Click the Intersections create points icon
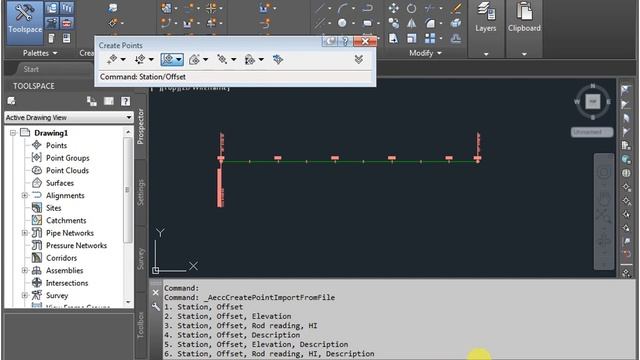The height and width of the screenshot is (360, 640). 140,60
